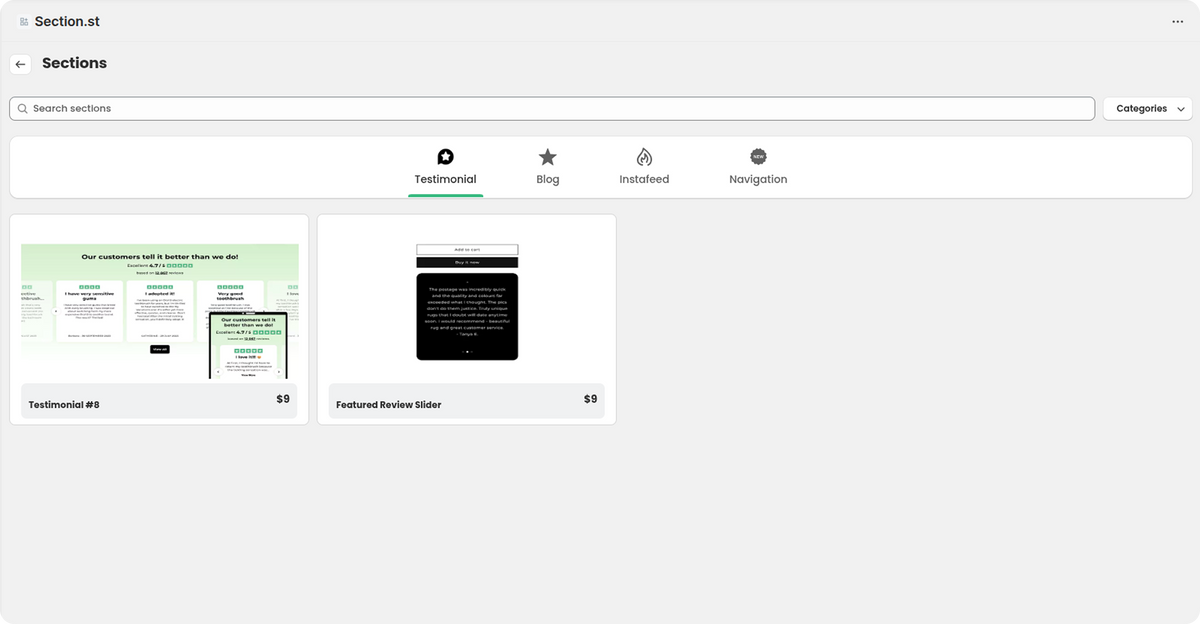Open the Featured Review Slider preview image
The height and width of the screenshot is (624, 1200).
(467, 303)
